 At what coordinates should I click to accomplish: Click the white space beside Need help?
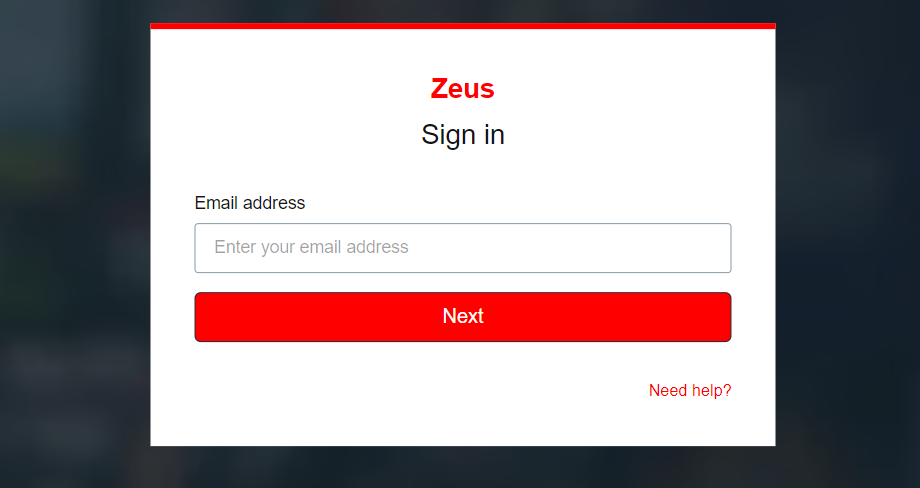tap(411, 391)
